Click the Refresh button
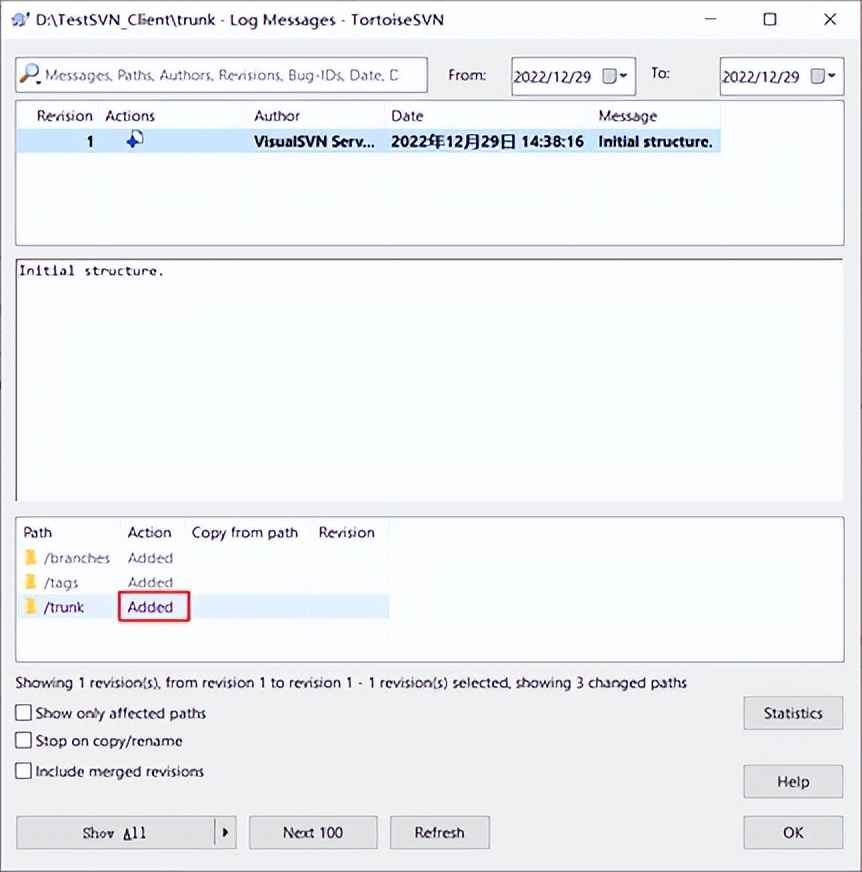Image resolution: width=862 pixels, height=872 pixels. point(439,833)
